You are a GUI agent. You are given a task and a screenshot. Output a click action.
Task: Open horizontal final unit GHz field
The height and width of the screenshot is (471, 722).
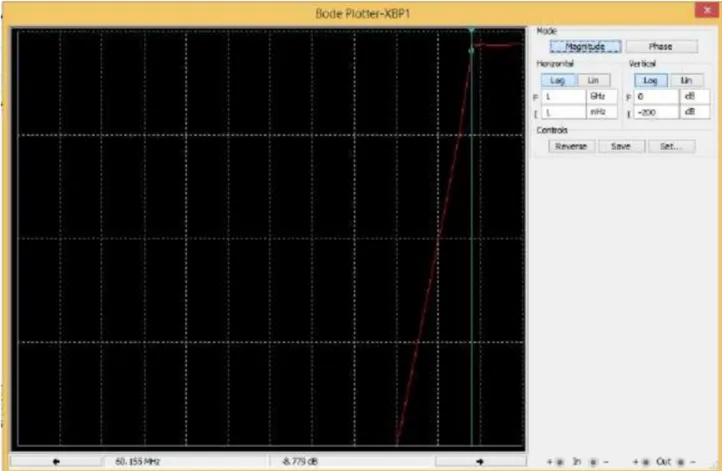(601, 97)
